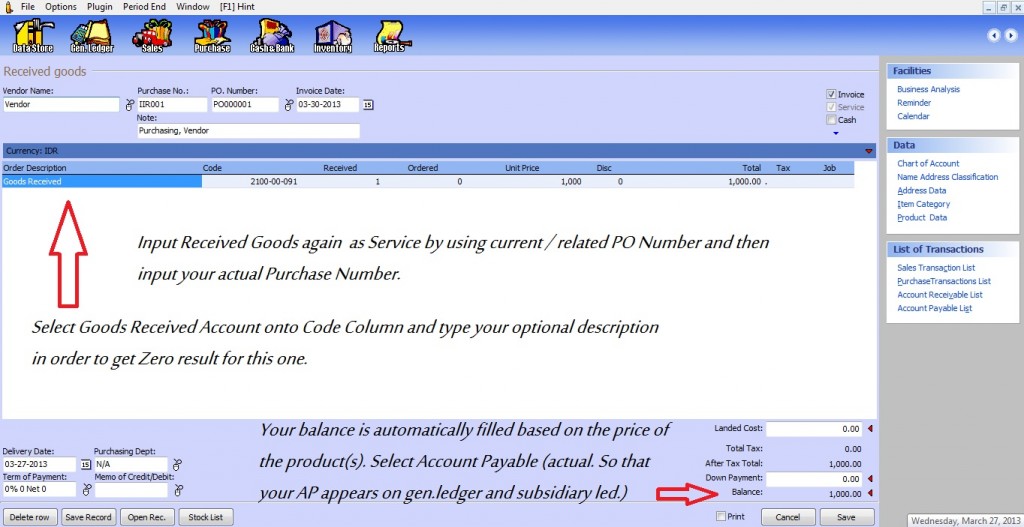Viewport: 1024px width, 527px height.
Task: Tick the Print checkbox
Action: pos(721,516)
